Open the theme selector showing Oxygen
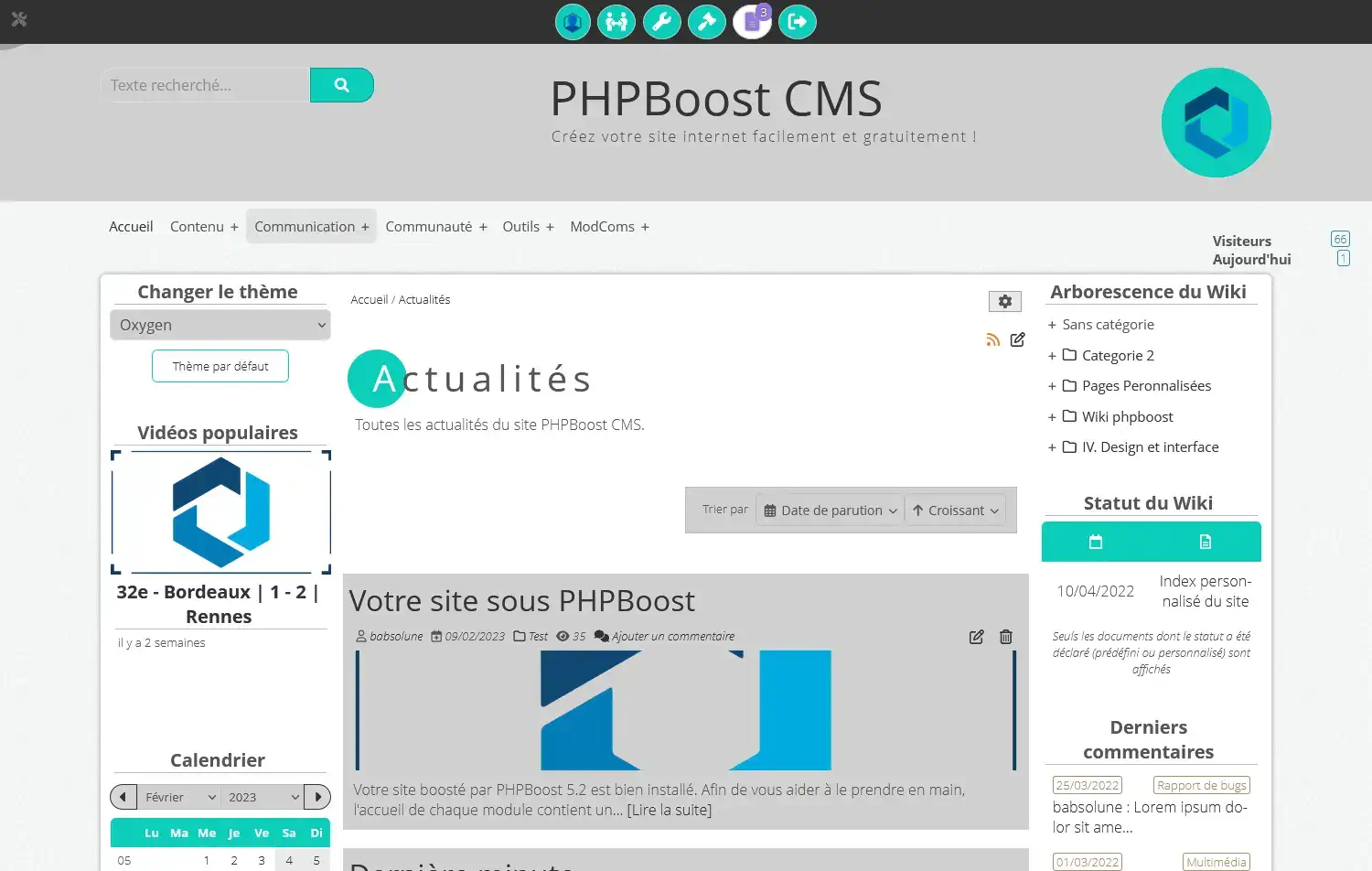The height and width of the screenshot is (871, 1372). [220, 325]
